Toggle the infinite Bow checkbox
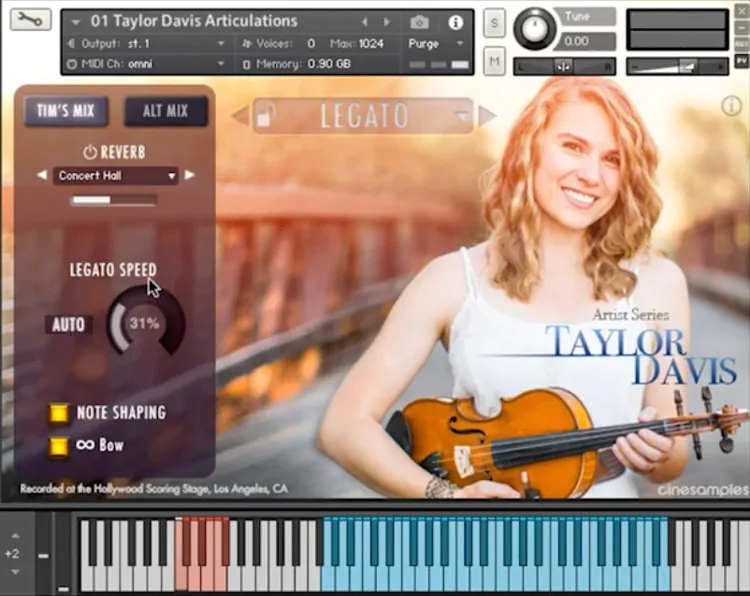 click(59, 445)
